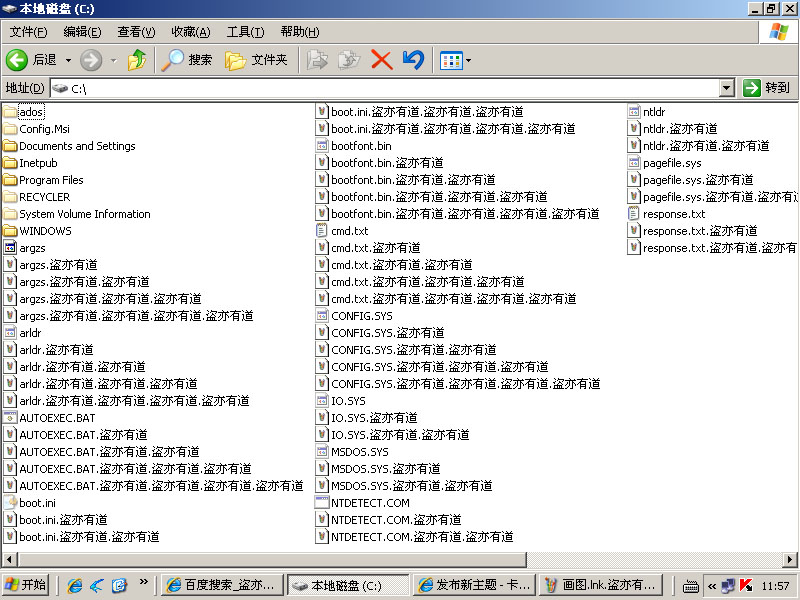Select the arldr file
Screen dimensions: 800x600
[x=22, y=333]
